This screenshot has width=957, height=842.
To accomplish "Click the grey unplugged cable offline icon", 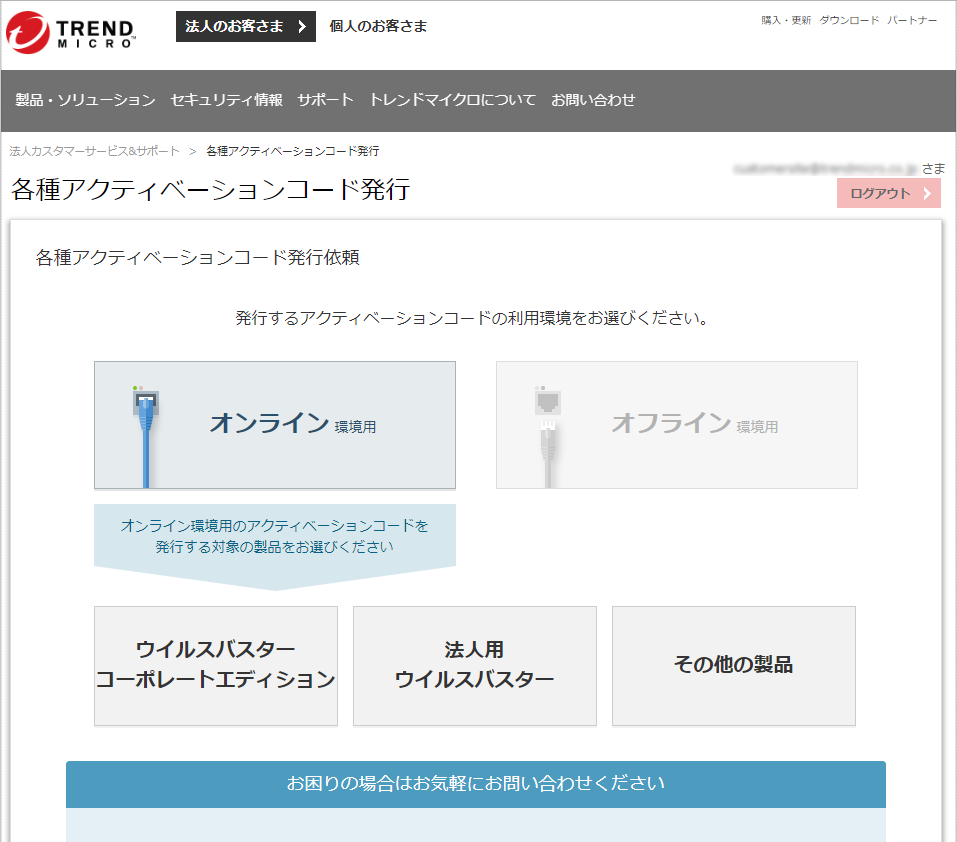I will pos(548,430).
